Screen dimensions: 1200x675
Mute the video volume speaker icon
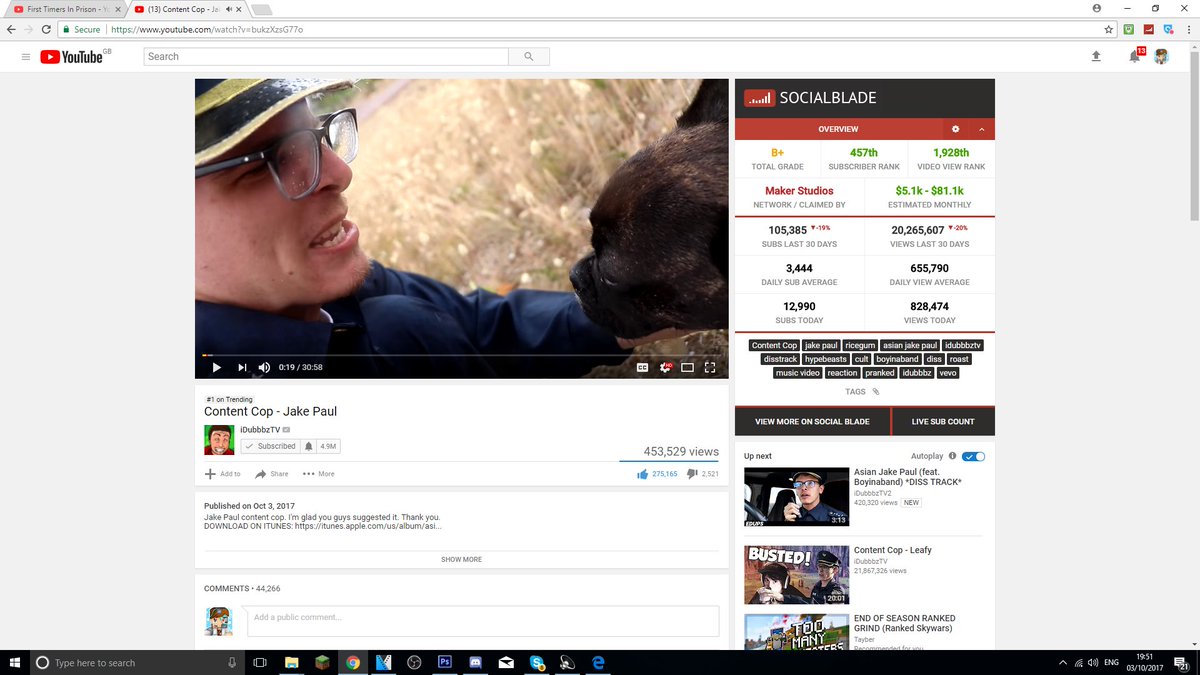pyautogui.click(x=264, y=367)
